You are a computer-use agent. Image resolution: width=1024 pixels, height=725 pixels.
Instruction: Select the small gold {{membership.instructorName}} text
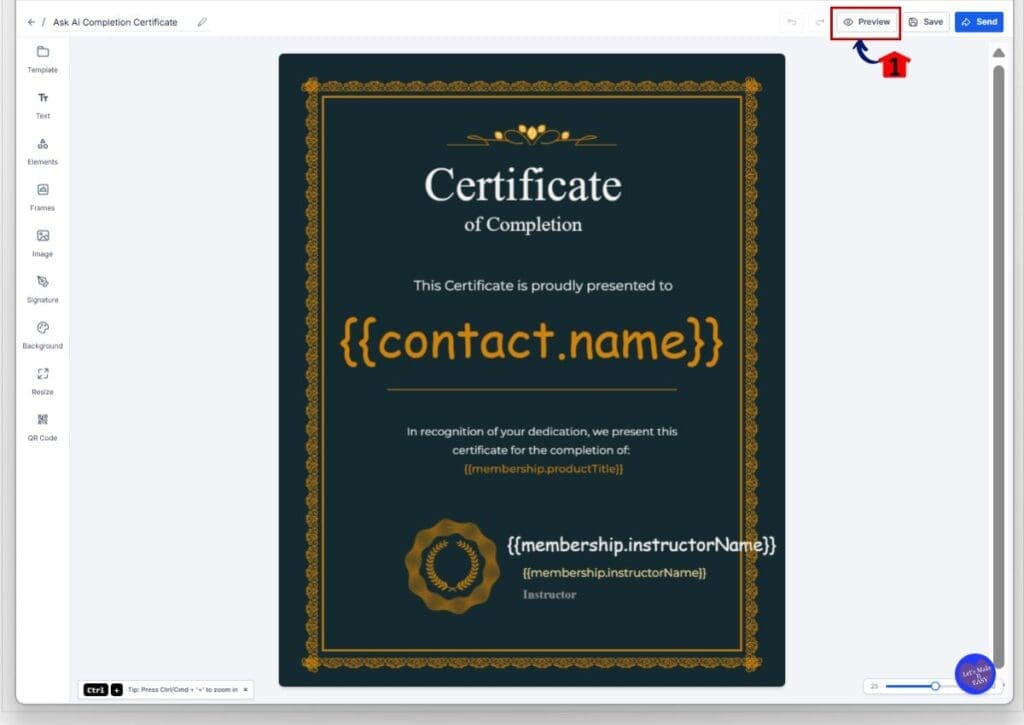pyautogui.click(x=614, y=573)
